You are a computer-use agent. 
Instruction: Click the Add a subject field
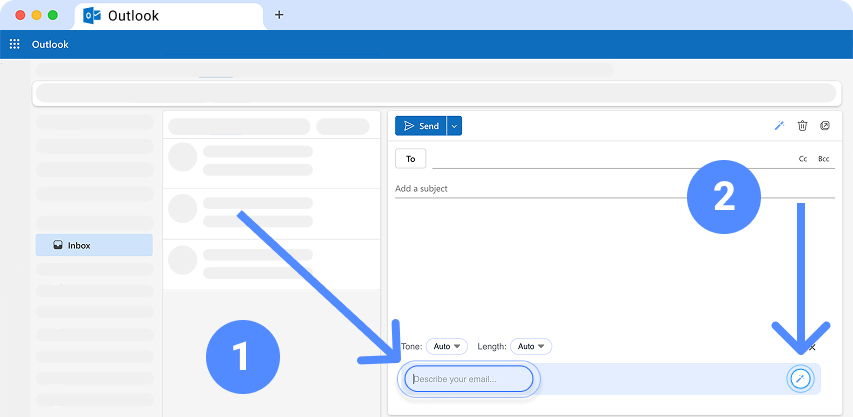click(x=615, y=189)
